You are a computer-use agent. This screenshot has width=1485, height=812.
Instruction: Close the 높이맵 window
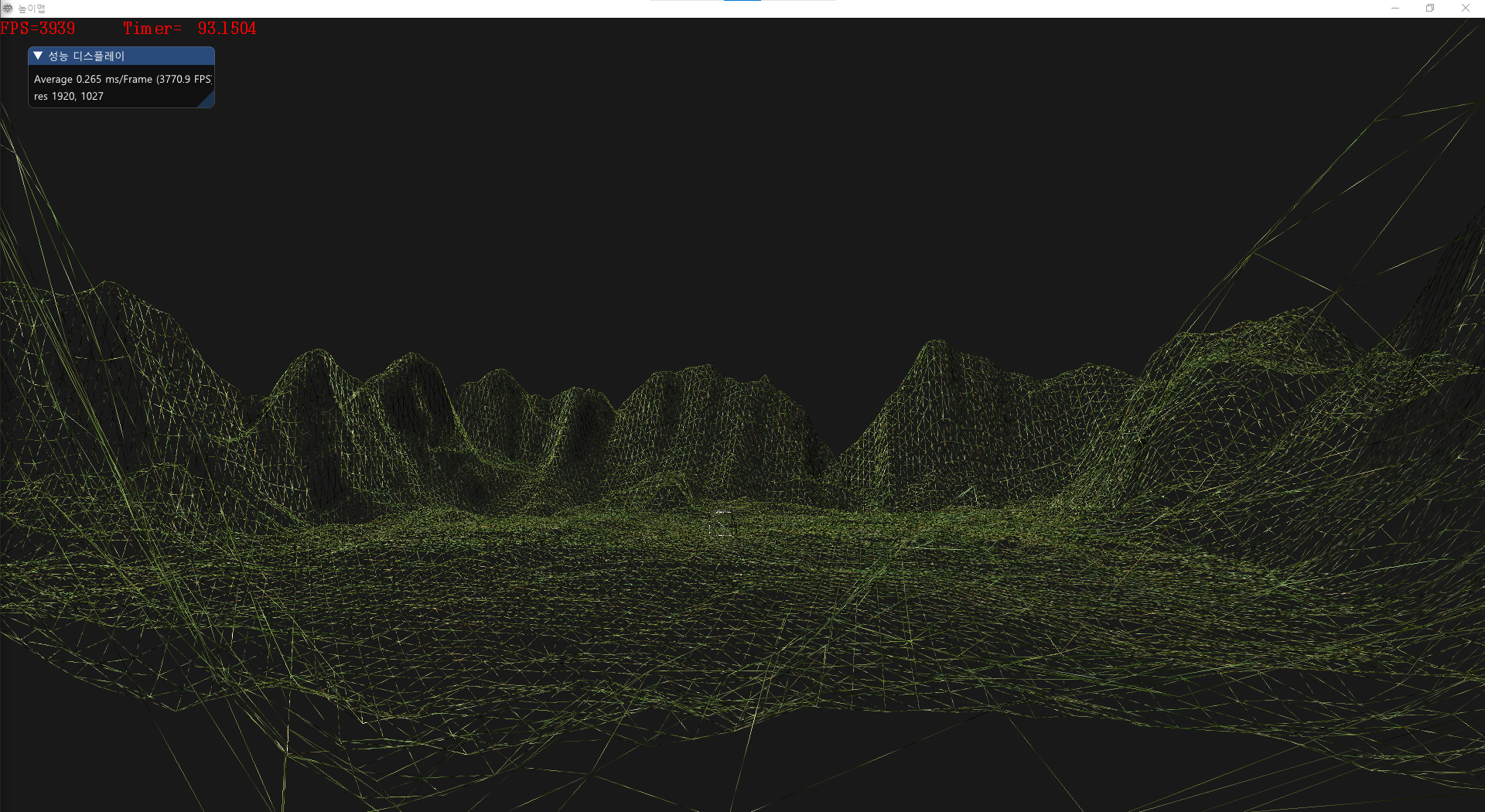coord(1466,9)
